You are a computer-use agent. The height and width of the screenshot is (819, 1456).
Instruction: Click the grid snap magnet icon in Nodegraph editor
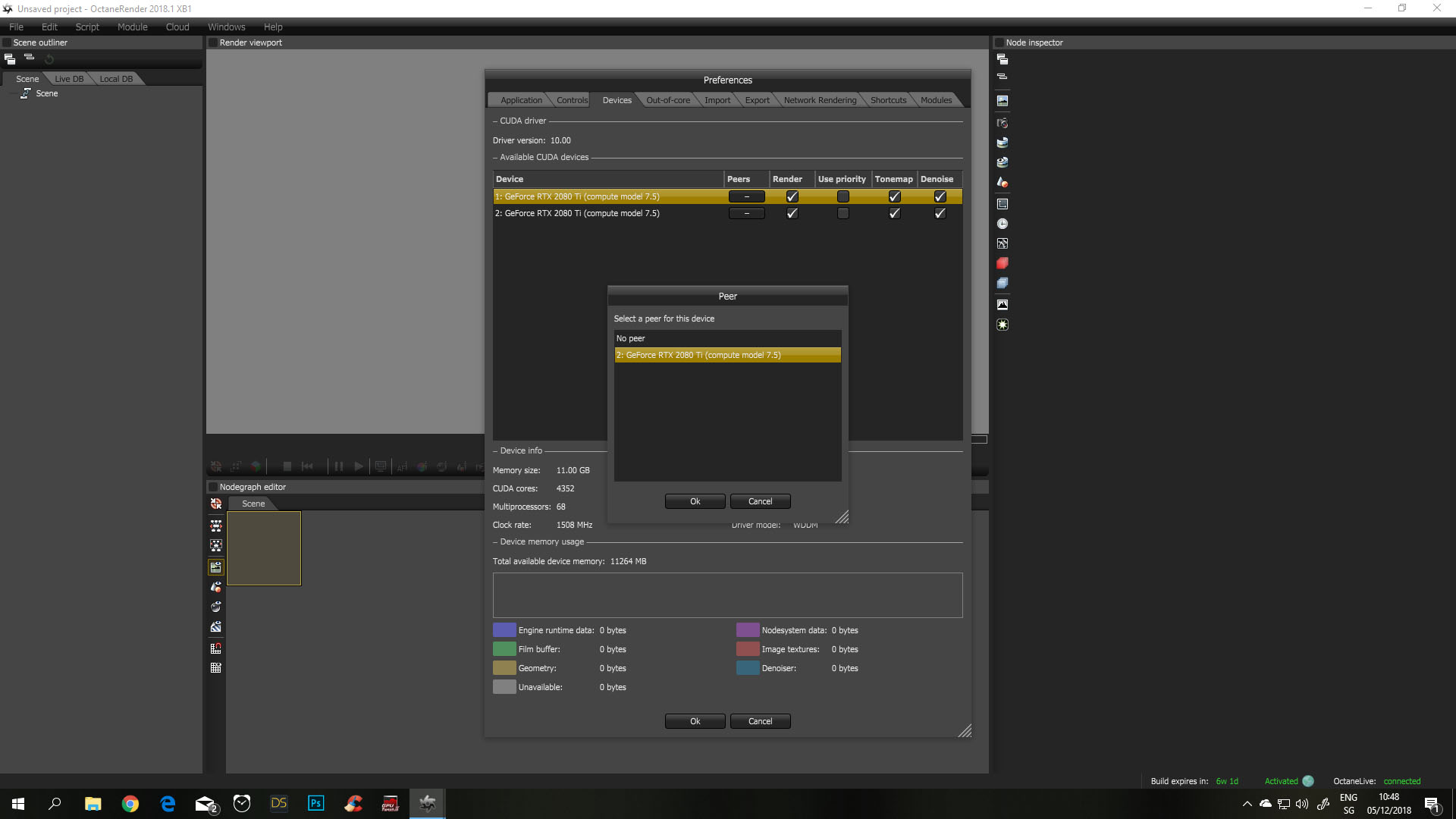(x=216, y=648)
